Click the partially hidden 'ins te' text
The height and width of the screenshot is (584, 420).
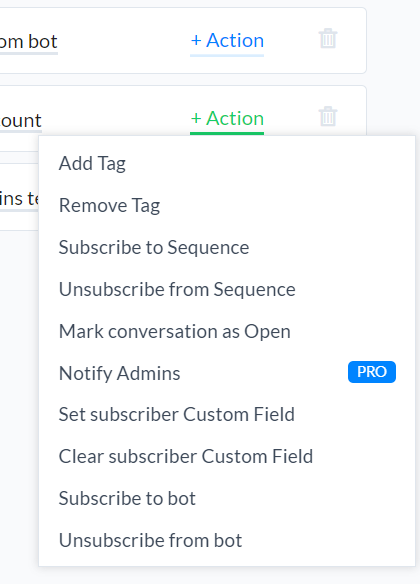point(19,199)
